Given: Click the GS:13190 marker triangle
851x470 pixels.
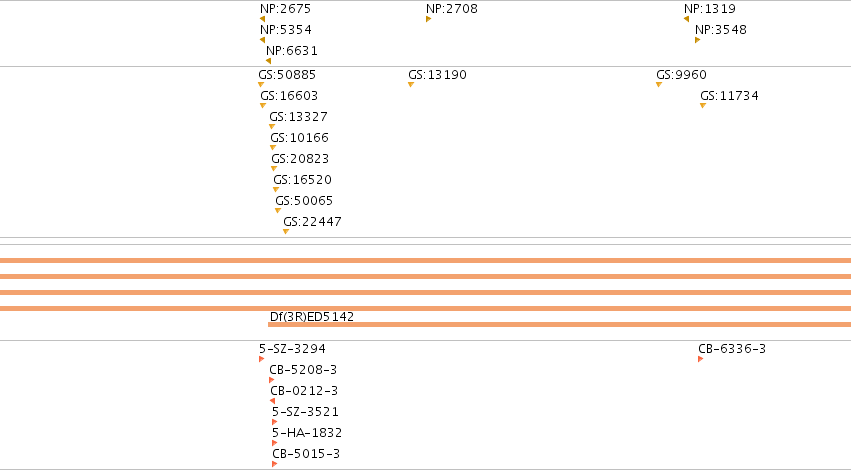Looking at the screenshot, I should (411, 85).
